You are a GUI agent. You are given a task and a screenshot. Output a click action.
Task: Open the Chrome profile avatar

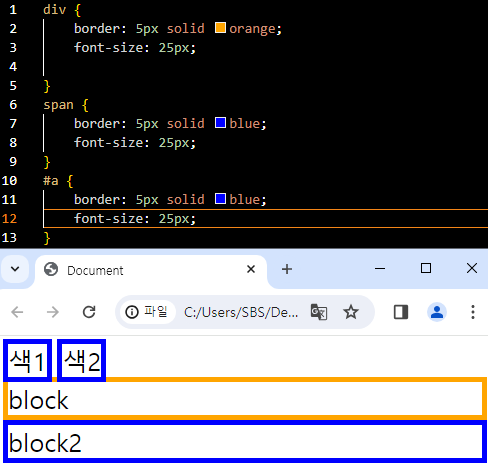tap(437, 312)
